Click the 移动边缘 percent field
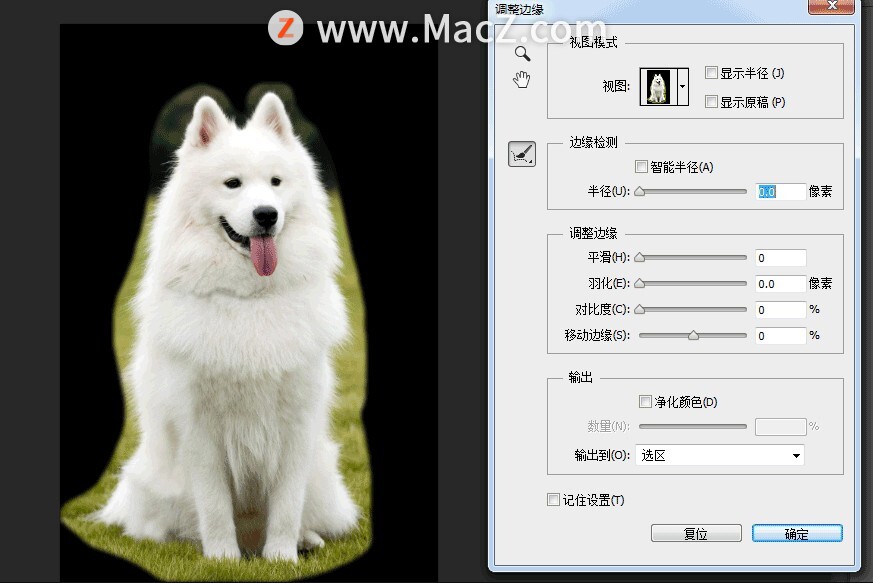The width and height of the screenshot is (873, 583). (x=781, y=336)
